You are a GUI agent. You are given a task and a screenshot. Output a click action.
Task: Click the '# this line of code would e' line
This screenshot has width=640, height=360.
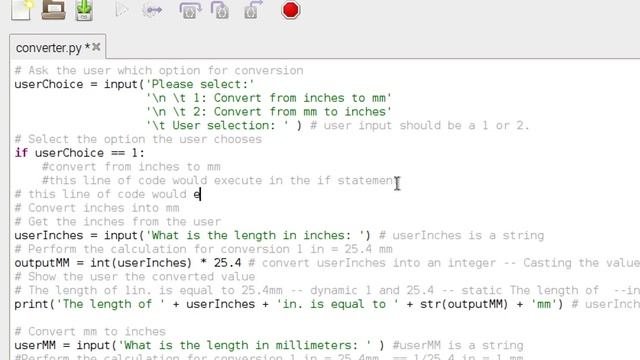coord(108,194)
